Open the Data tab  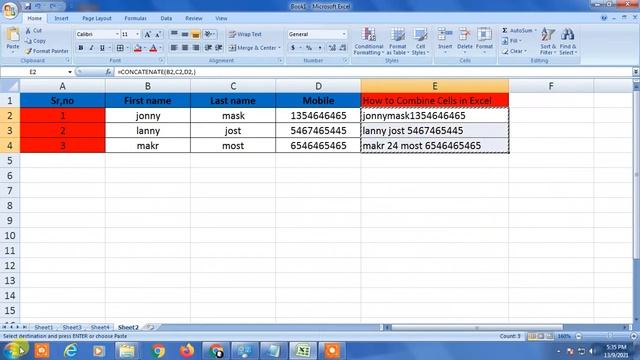(x=166, y=18)
